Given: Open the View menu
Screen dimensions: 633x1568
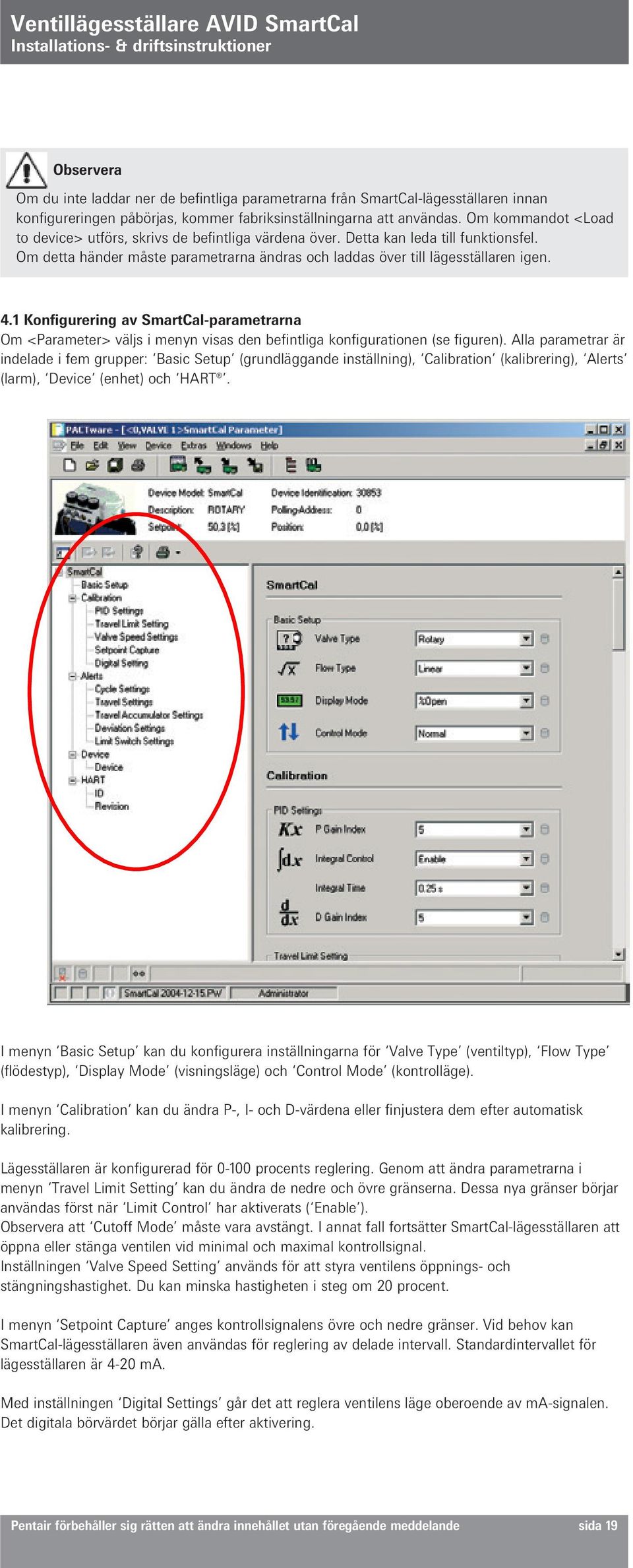Looking at the screenshot, I should [x=127, y=446].
